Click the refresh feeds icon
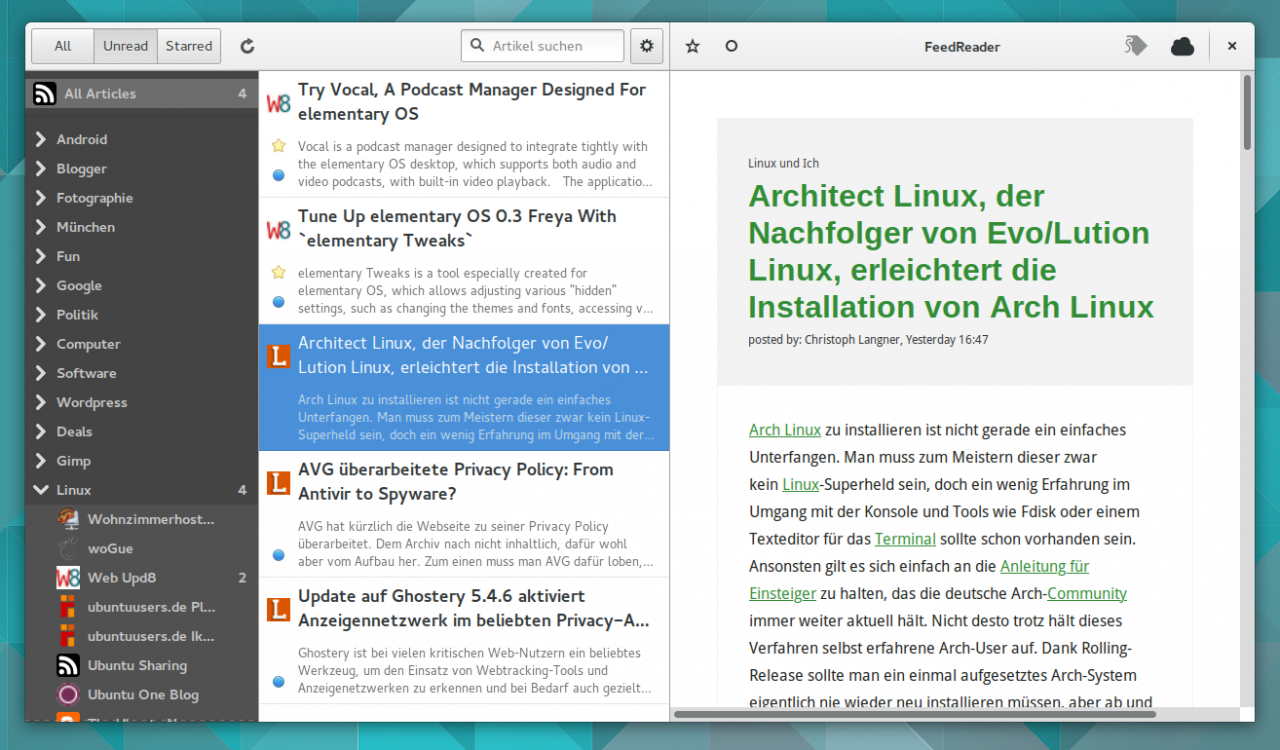The image size is (1280, 750). (248, 46)
